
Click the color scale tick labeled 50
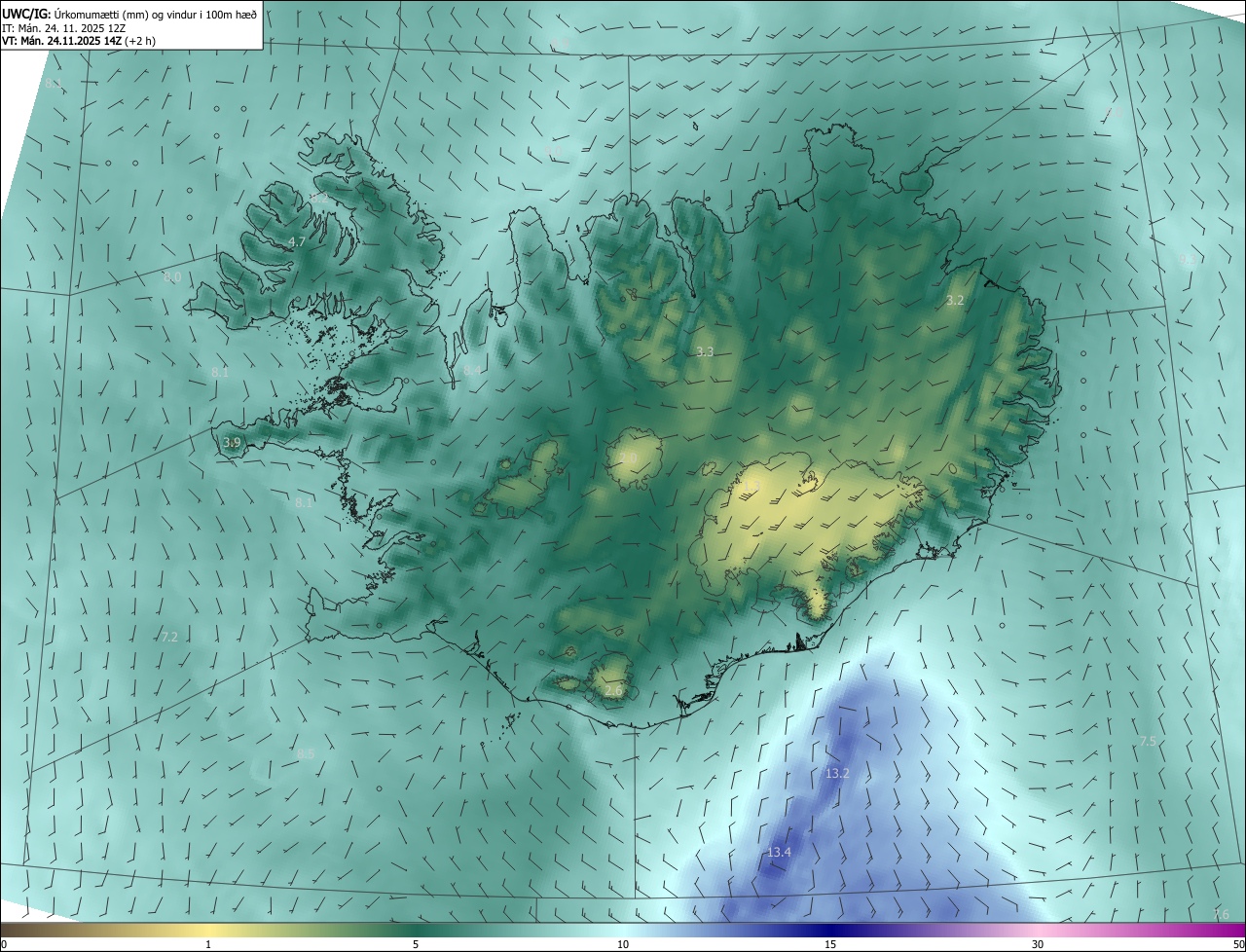click(x=1238, y=944)
